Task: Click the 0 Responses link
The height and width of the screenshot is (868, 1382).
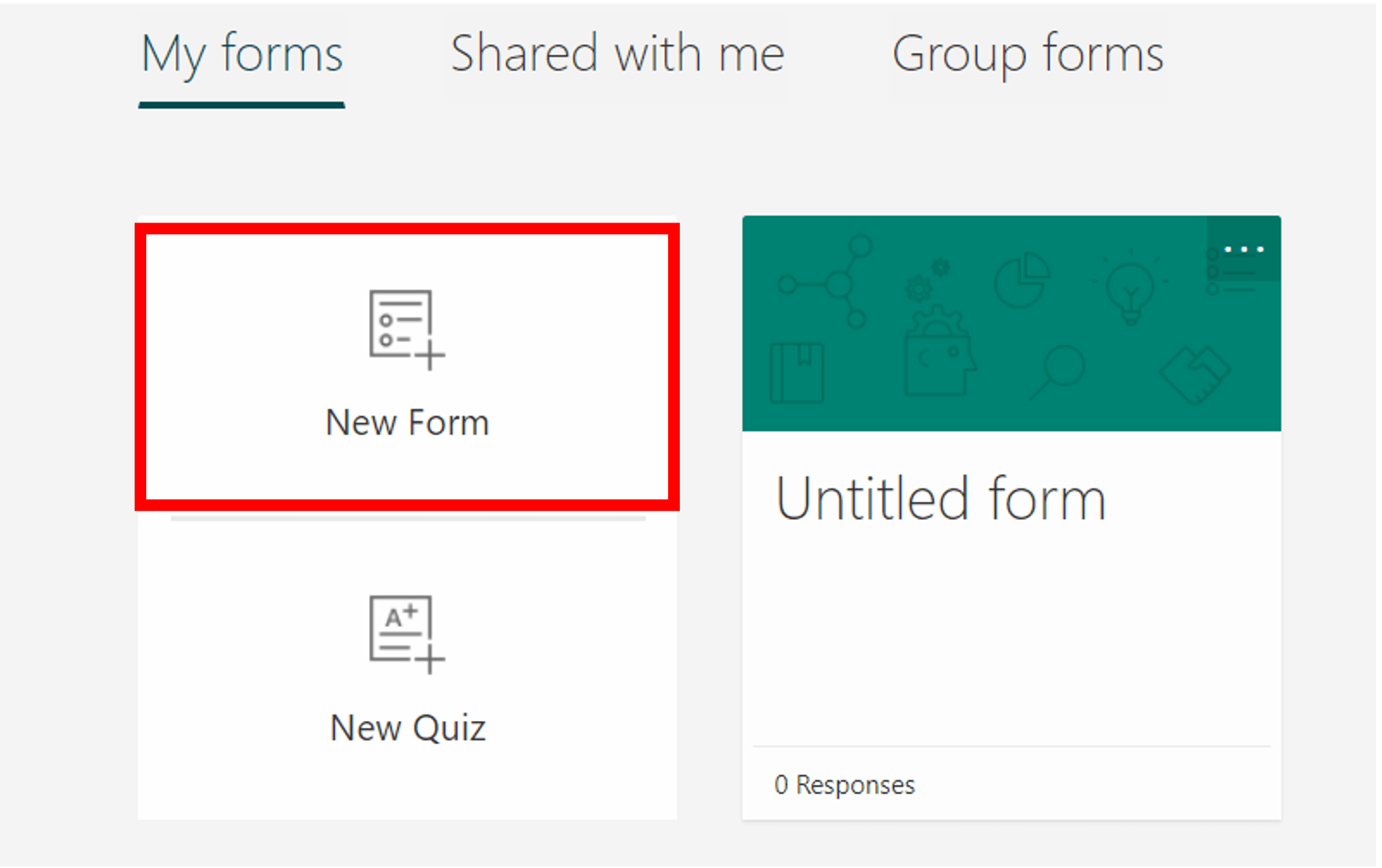Action: (844, 783)
